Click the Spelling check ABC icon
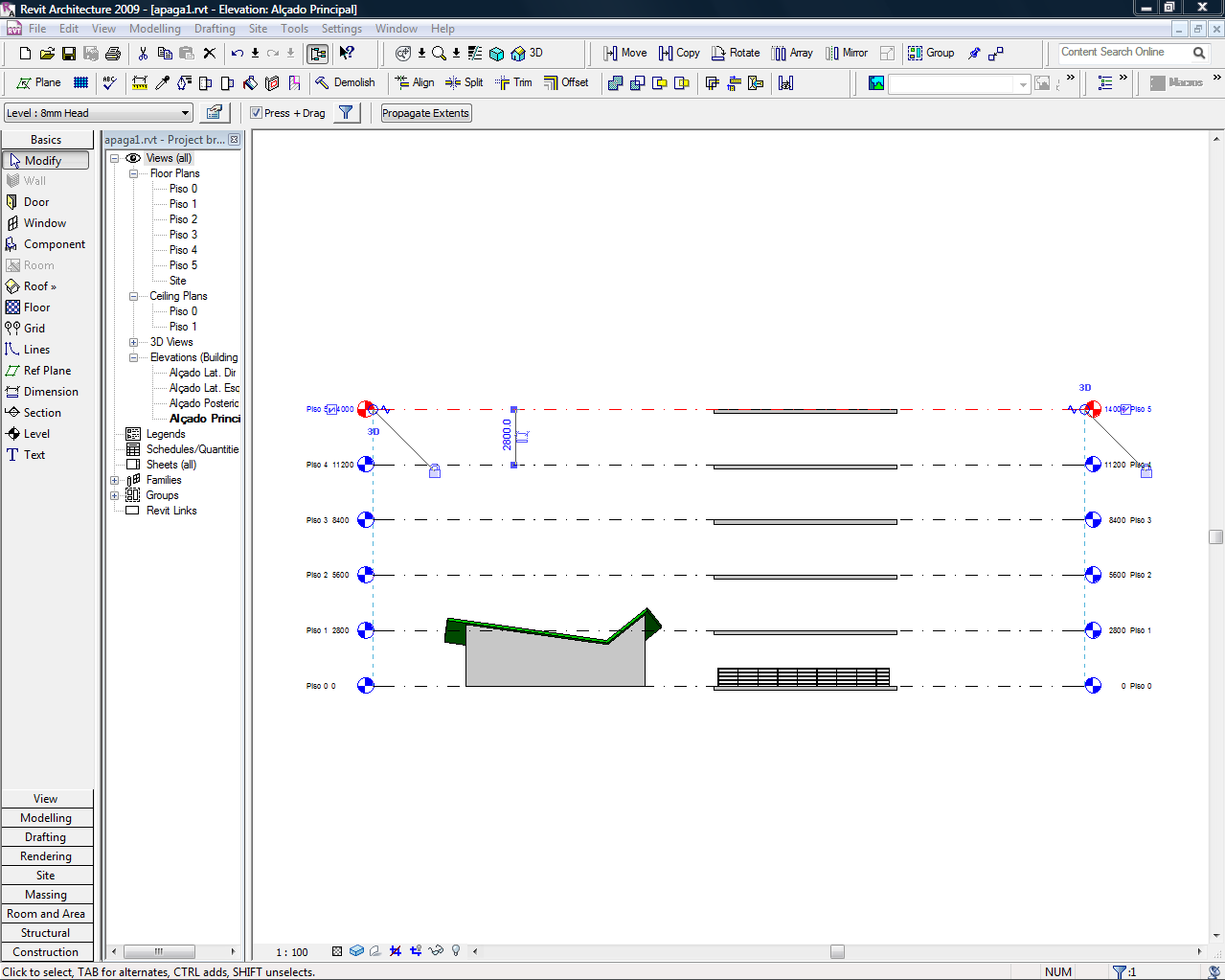 coord(110,83)
